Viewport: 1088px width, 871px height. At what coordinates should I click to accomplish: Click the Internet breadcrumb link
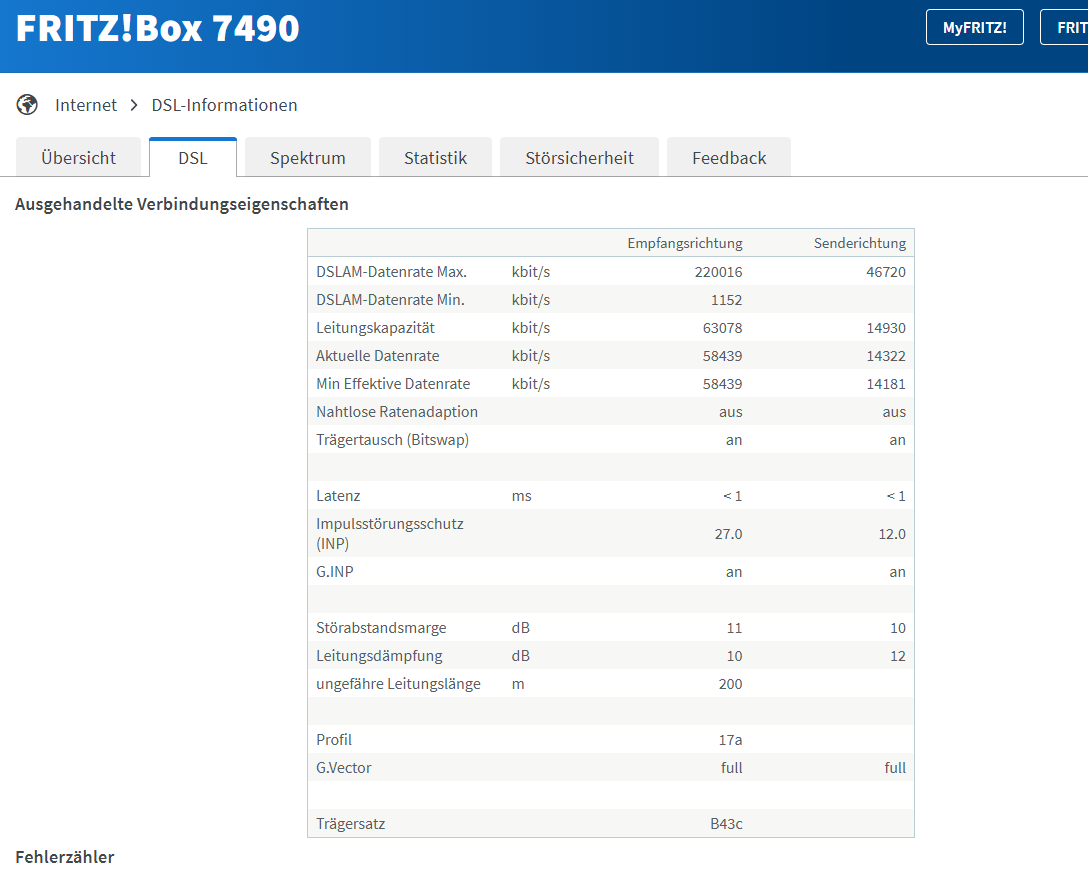[x=86, y=105]
